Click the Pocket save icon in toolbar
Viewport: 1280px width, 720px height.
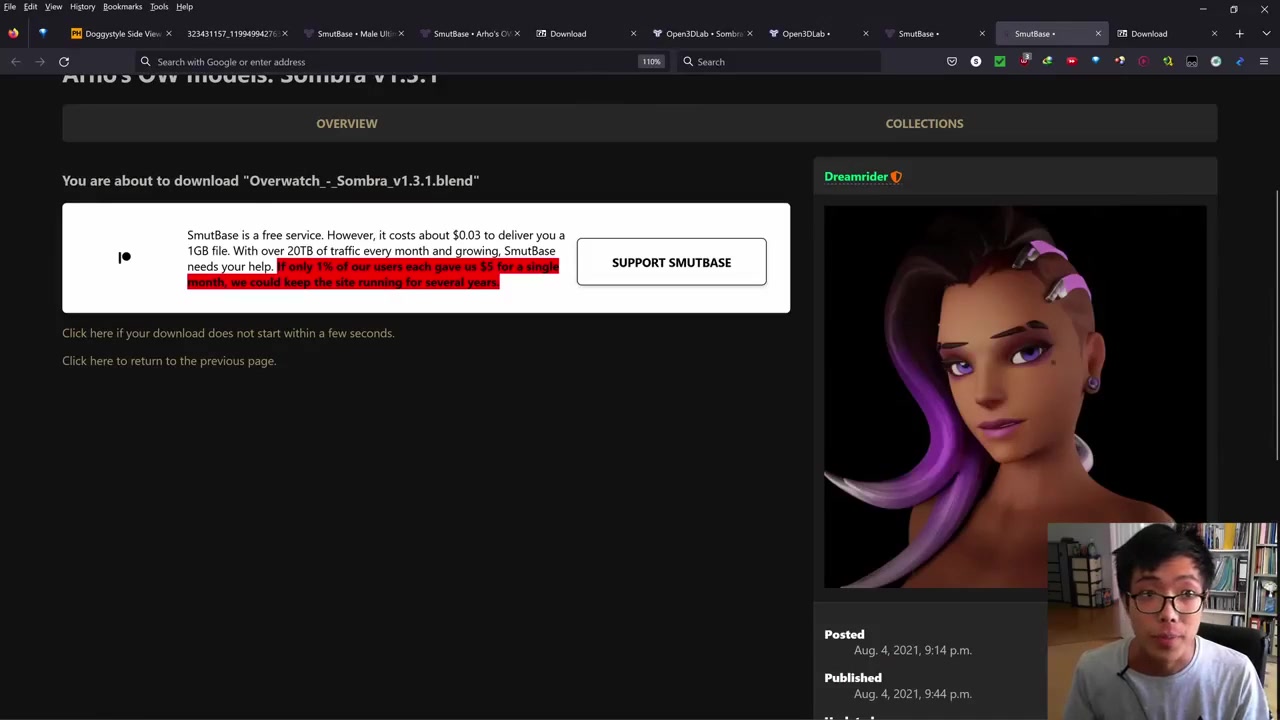951,62
